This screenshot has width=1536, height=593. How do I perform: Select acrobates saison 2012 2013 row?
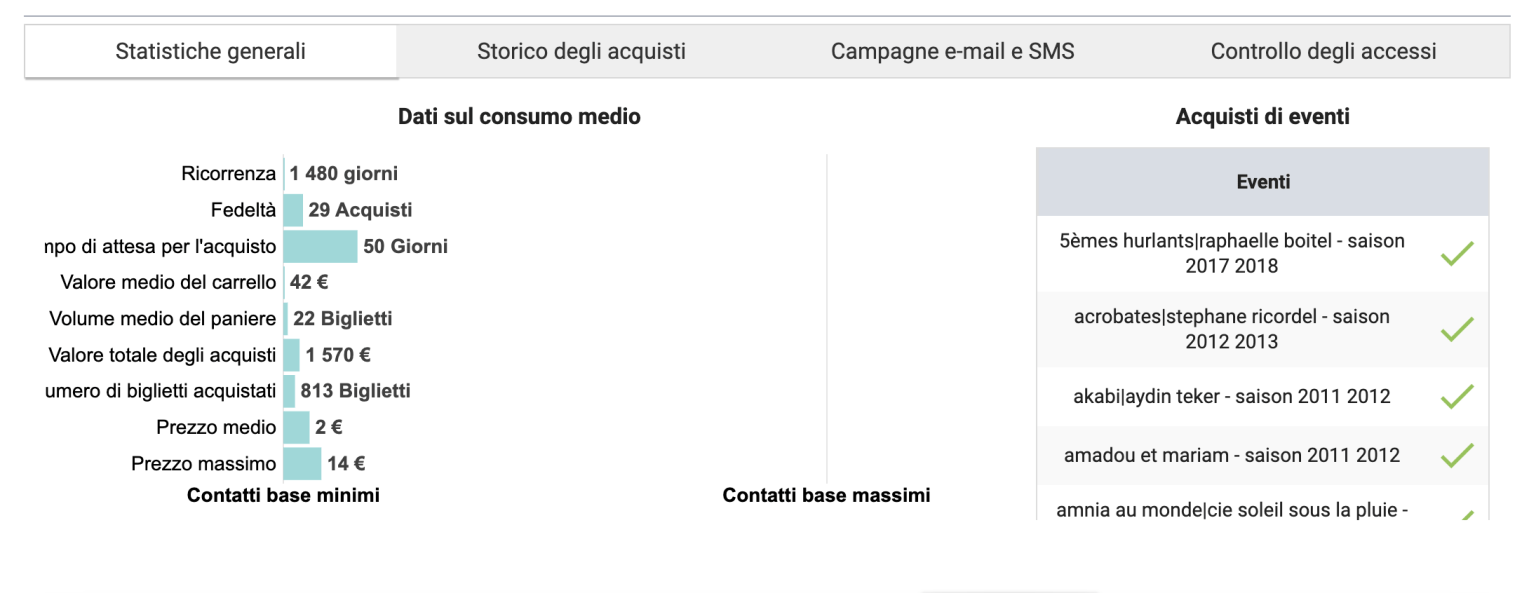pos(1231,329)
